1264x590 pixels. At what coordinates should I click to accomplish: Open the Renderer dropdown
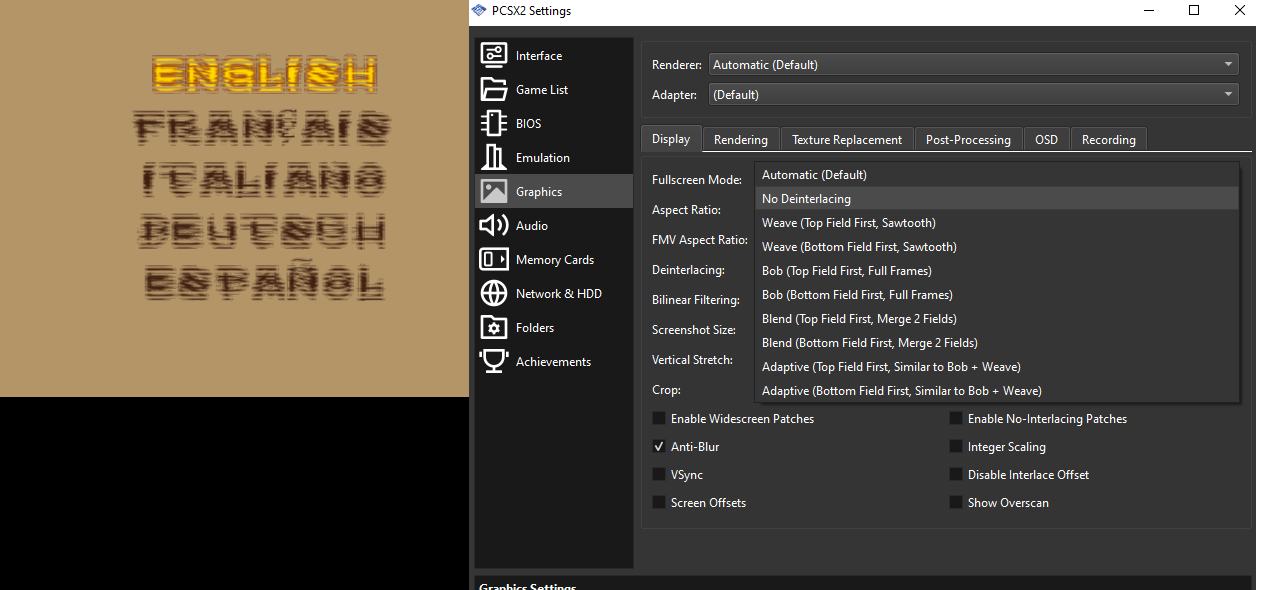(x=973, y=65)
